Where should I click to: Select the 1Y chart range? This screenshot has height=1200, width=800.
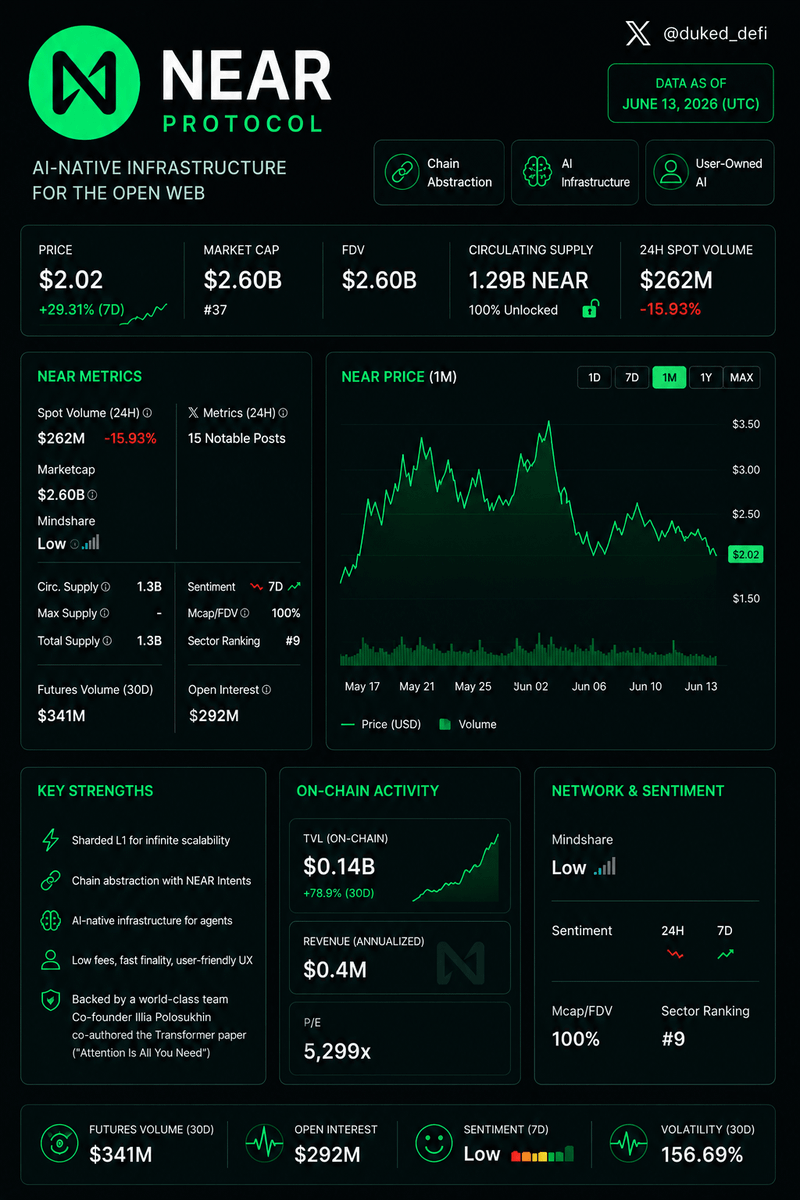click(706, 377)
